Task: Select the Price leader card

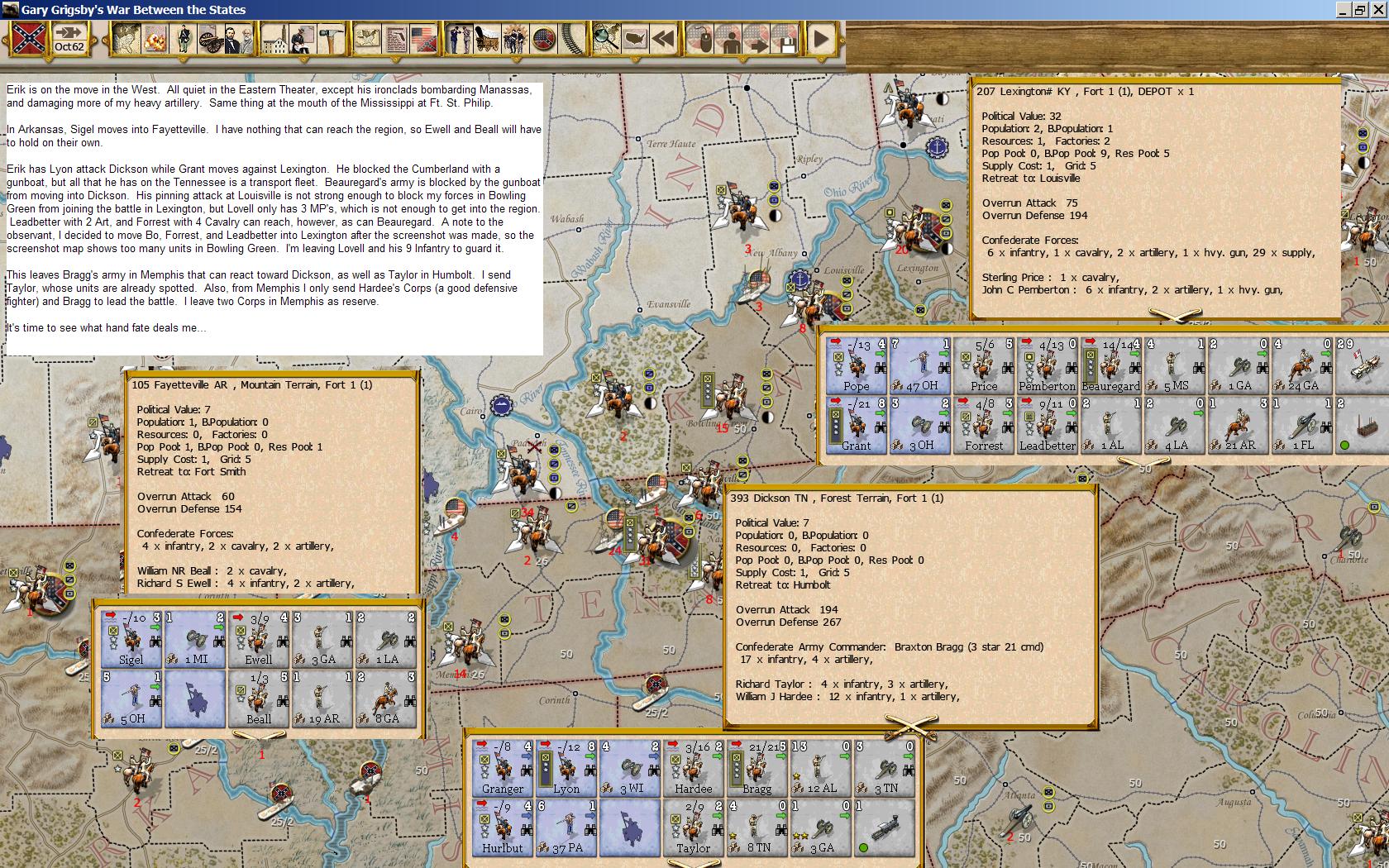Action: coord(984,365)
